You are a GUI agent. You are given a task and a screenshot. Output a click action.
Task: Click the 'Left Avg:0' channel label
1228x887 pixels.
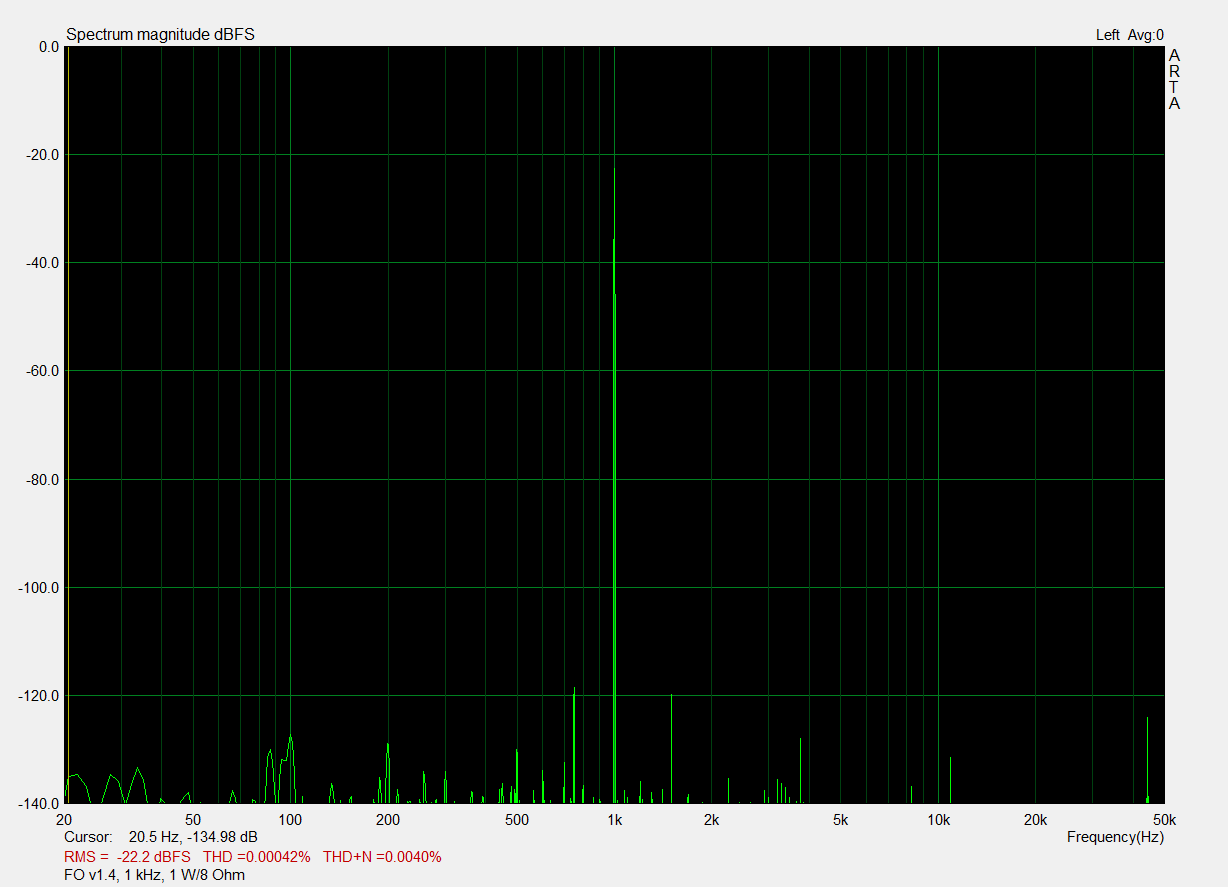(x=1130, y=35)
